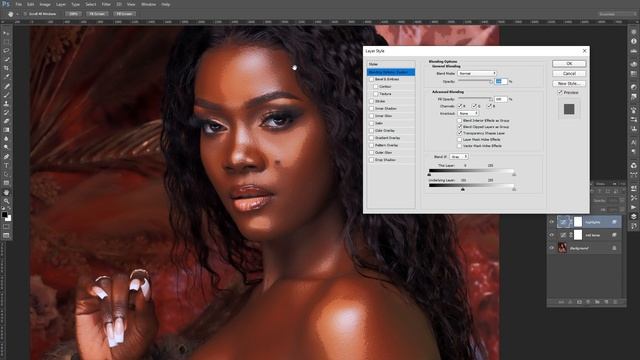Open the Filter menu
640x360 pixels.
[x=106, y=4]
